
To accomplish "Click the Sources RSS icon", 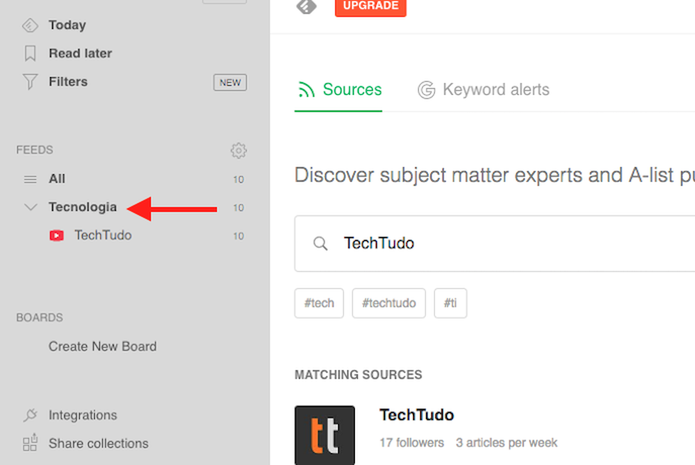I will (306, 90).
